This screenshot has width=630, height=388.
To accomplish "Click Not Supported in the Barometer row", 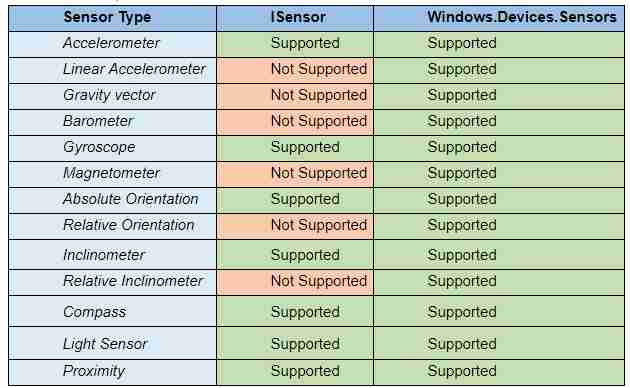I will tap(319, 121).
